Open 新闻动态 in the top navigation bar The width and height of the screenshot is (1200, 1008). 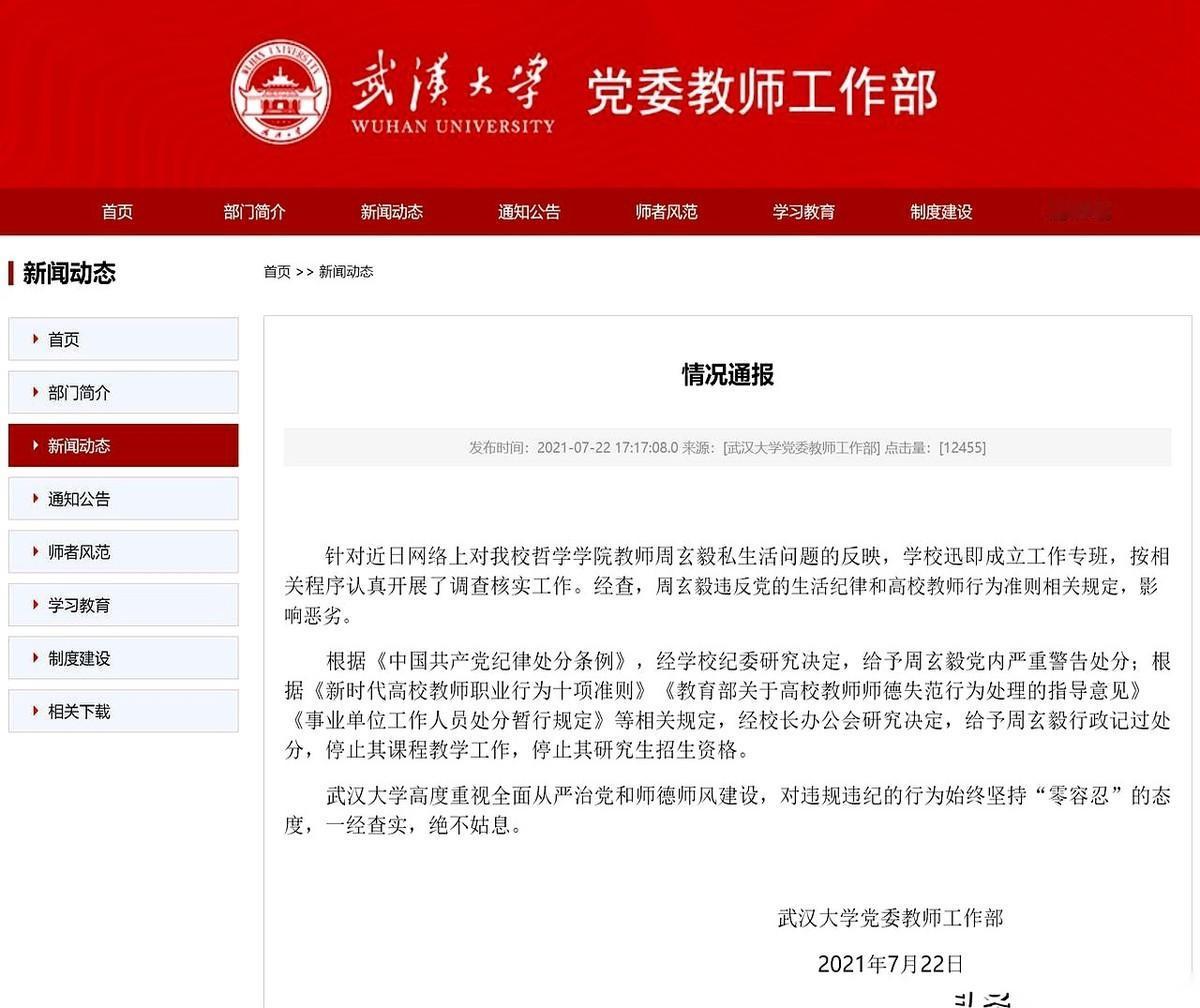click(391, 212)
